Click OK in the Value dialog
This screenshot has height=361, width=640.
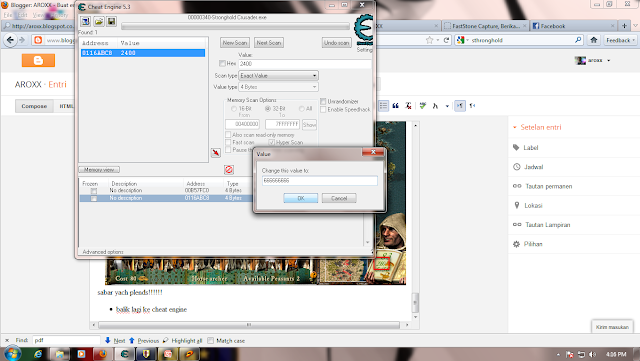coord(301,198)
